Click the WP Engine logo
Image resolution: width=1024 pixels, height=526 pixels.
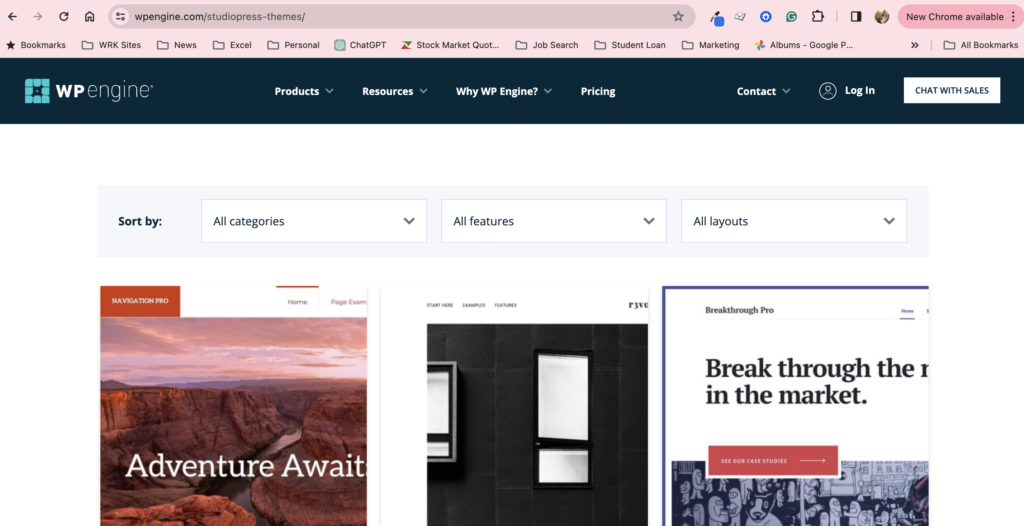tap(89, 91)
